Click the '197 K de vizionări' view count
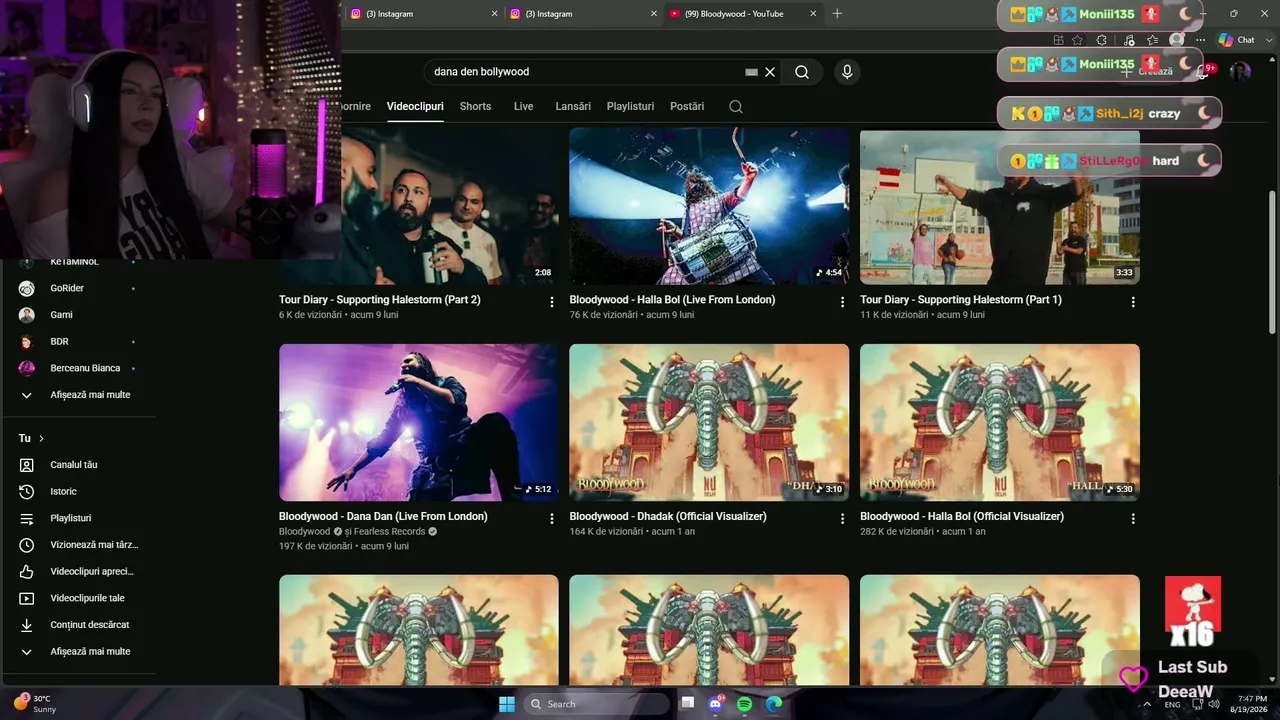Viewport: 1280px width, 720px height. (x=316, y=547)
